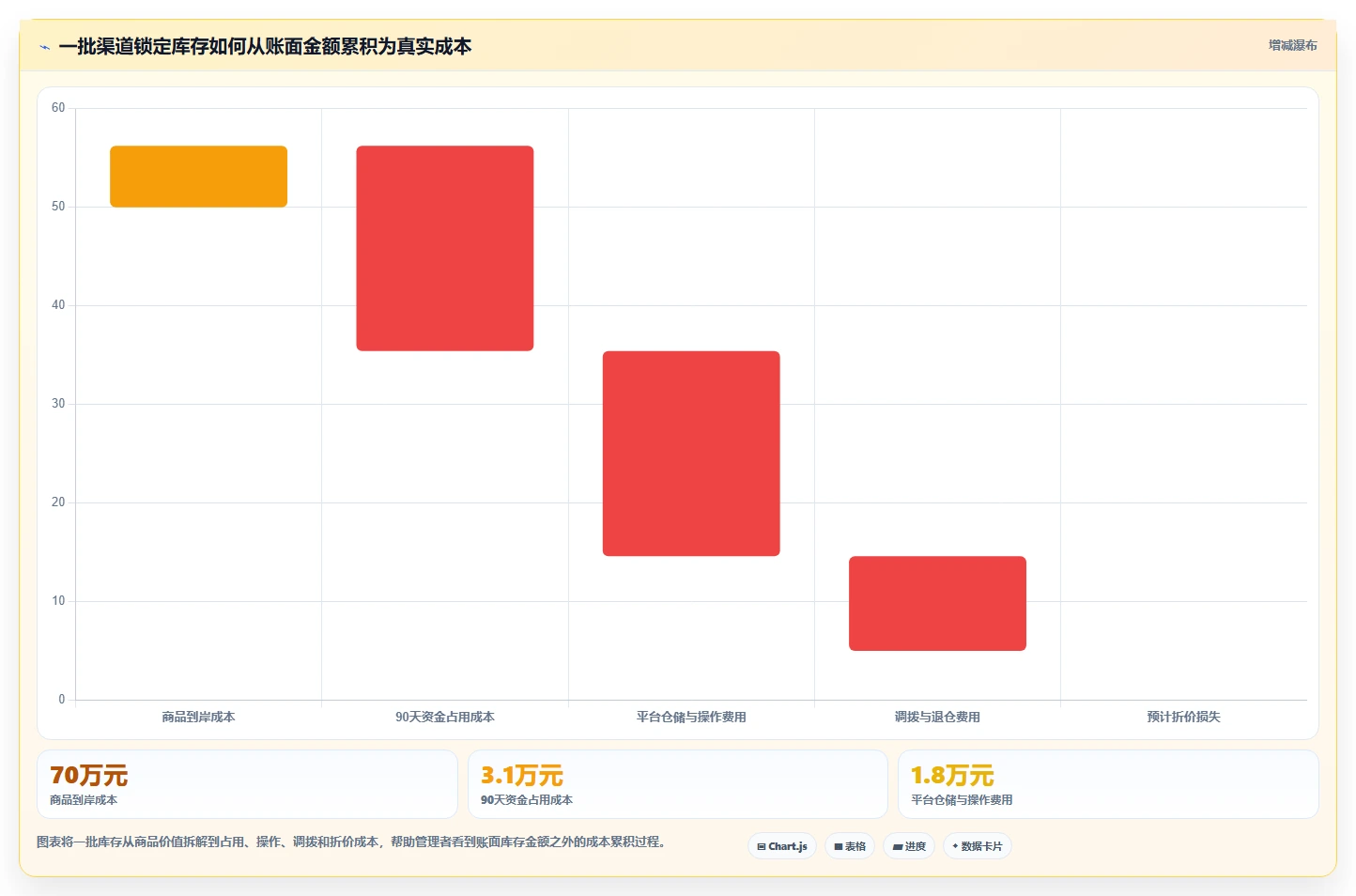Viewport: 1356px width, 896px height.
Task: Click the y-axis label 10
Action: (58, 601)
